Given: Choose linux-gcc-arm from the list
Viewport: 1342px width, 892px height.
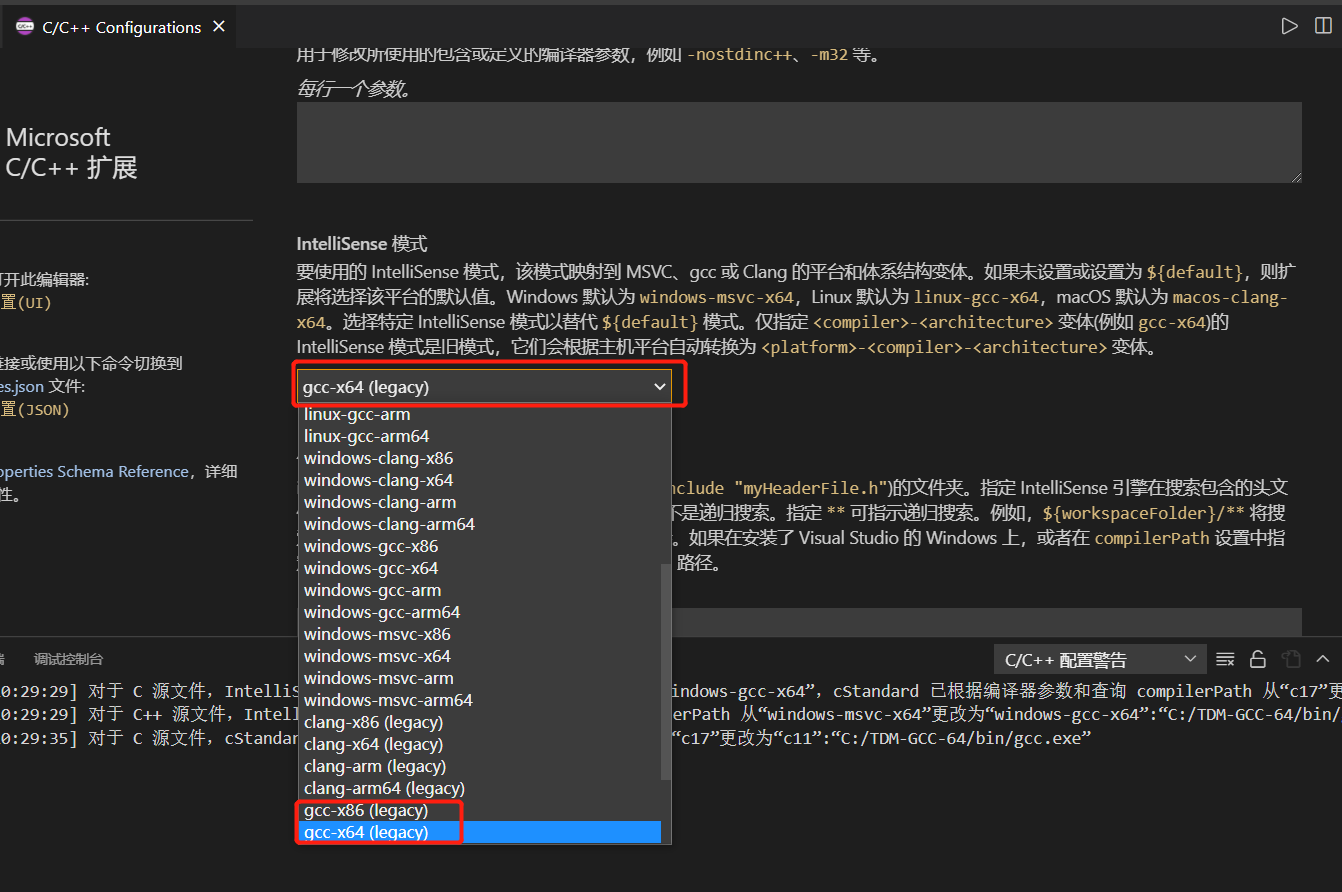Looking at the screenshot, I should [480, 414].
